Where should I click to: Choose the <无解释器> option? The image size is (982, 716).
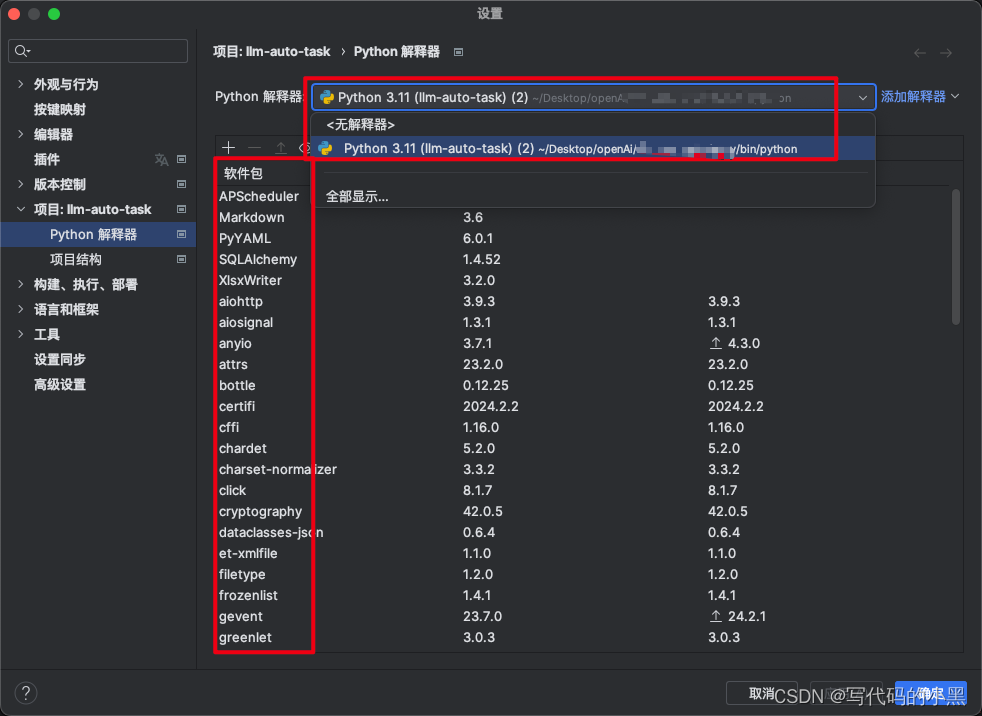coord(592,125)
